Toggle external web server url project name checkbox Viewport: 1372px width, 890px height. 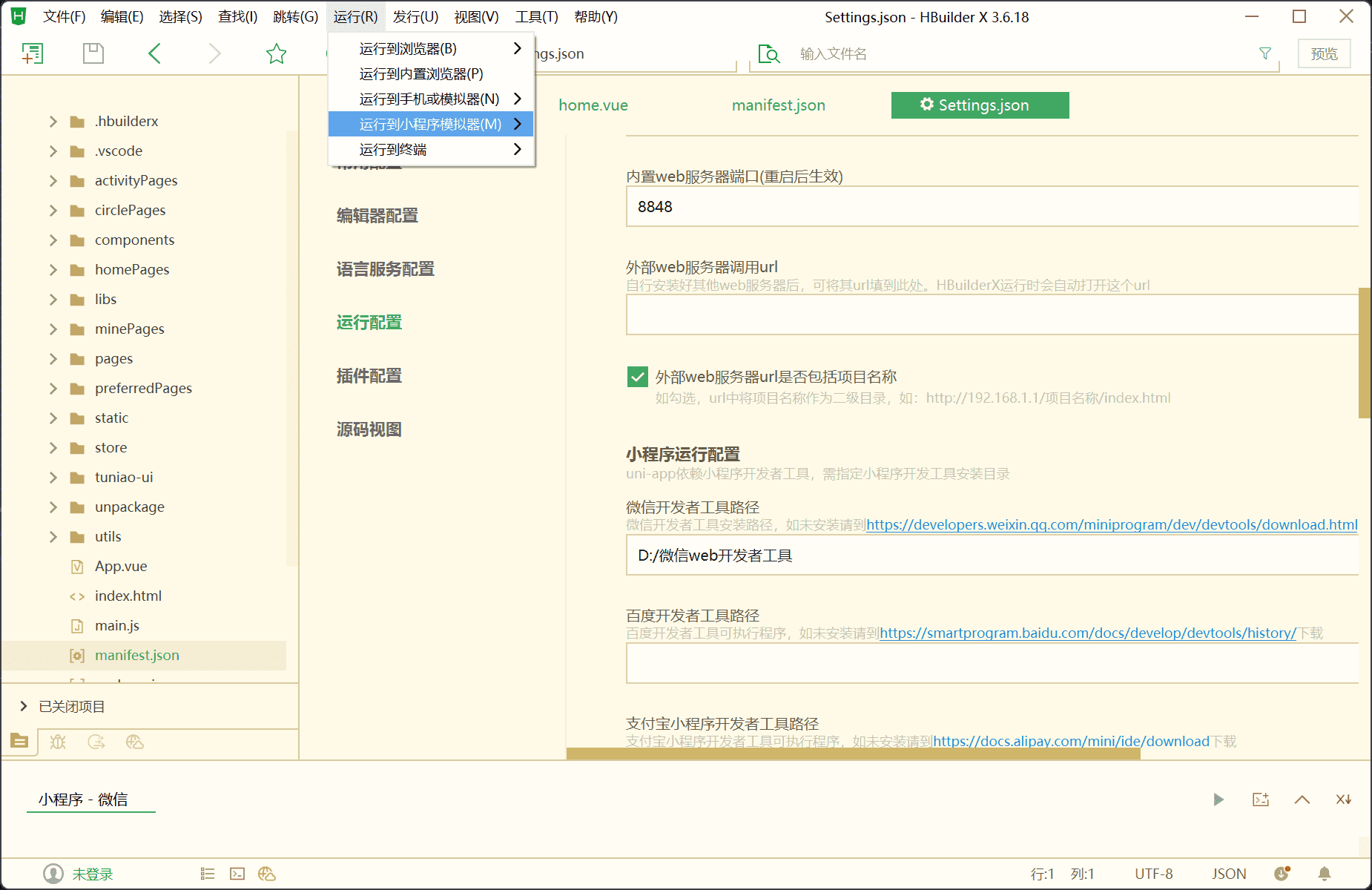(x=637, y=377)
